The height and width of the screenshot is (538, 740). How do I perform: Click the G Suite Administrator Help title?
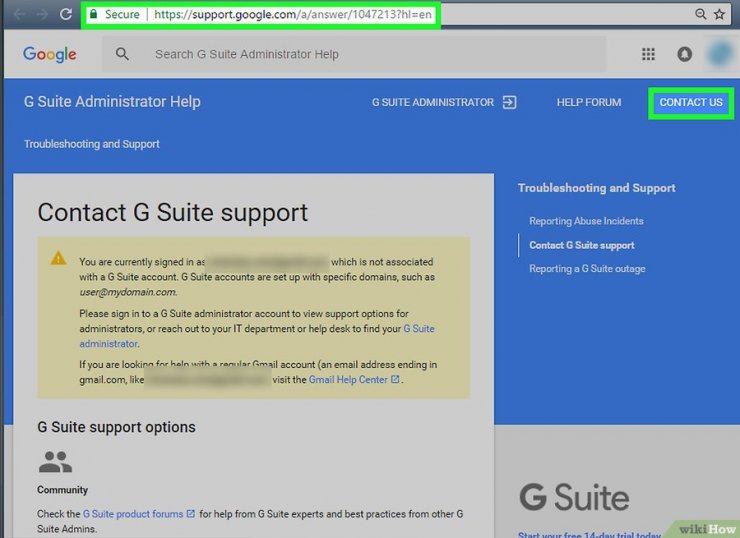(x=112, y=101)
